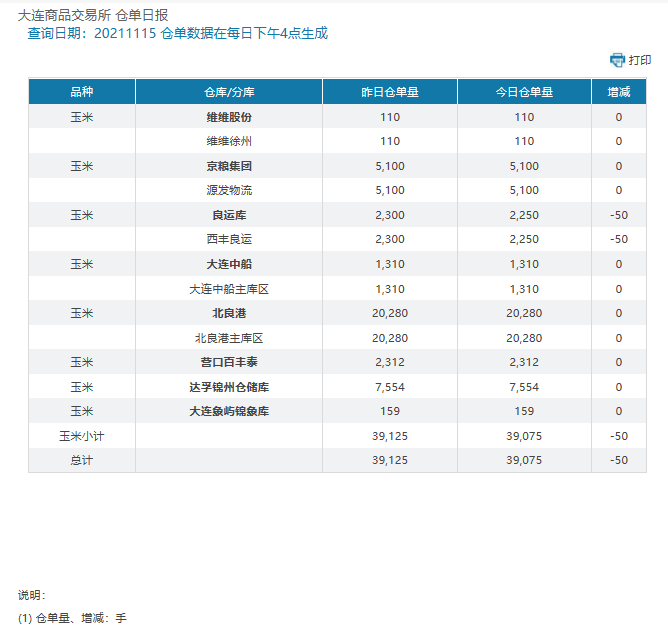668x640 pixels.
Task: Click the -50 change in 总计 row
Action: (x=619, y=460)
